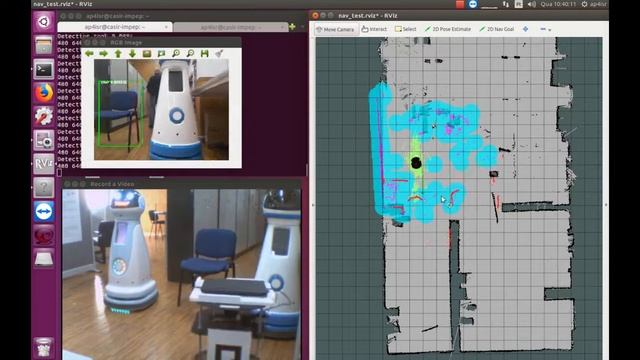
Task: Close the second terminal tab
Action: click(x=282, y=27)
